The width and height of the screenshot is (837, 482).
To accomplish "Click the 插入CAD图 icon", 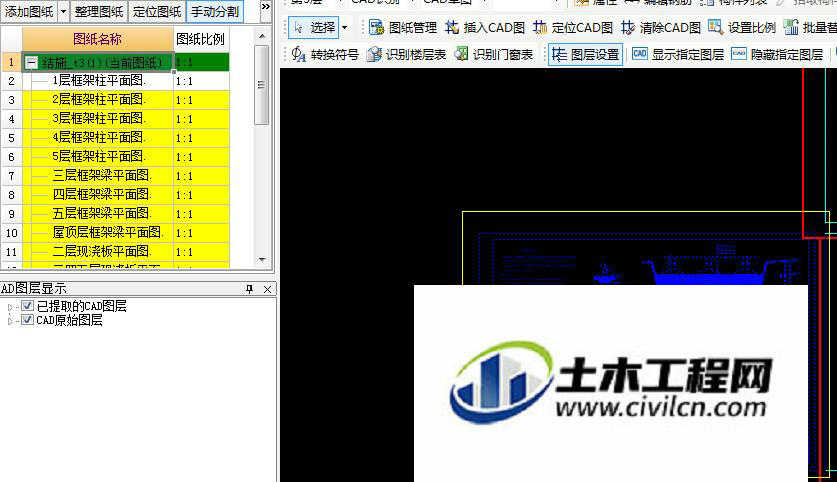I will pos(452,27).
